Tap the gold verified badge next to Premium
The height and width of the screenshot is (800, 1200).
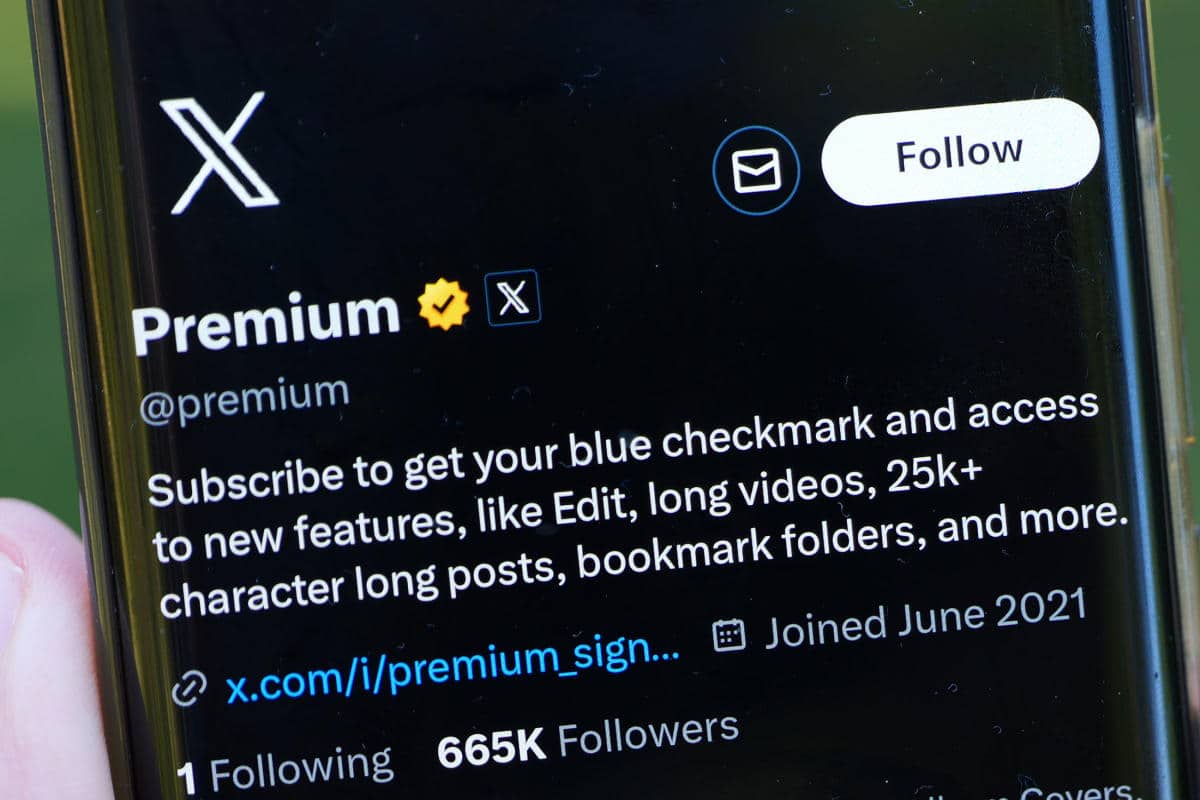(444, 305)
